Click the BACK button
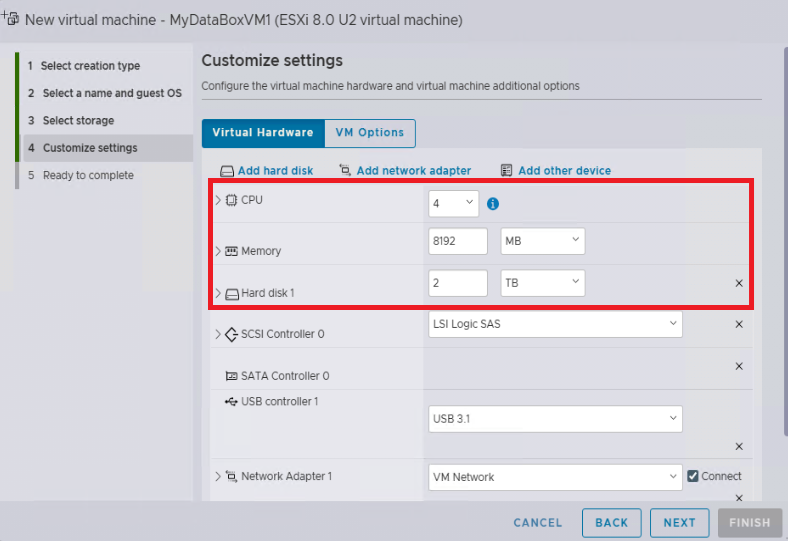 coord(612,523)
